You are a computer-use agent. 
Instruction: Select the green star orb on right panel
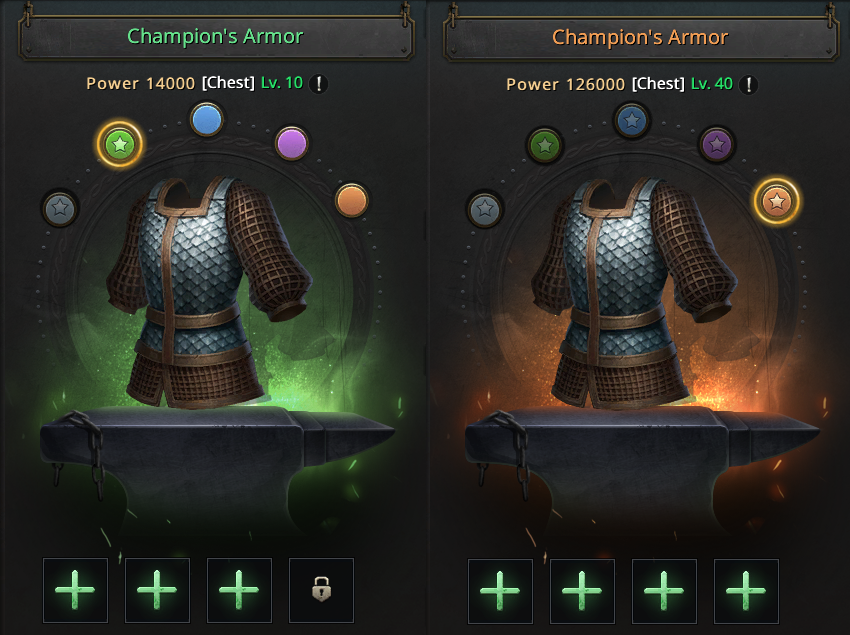(x=545, y=145)
